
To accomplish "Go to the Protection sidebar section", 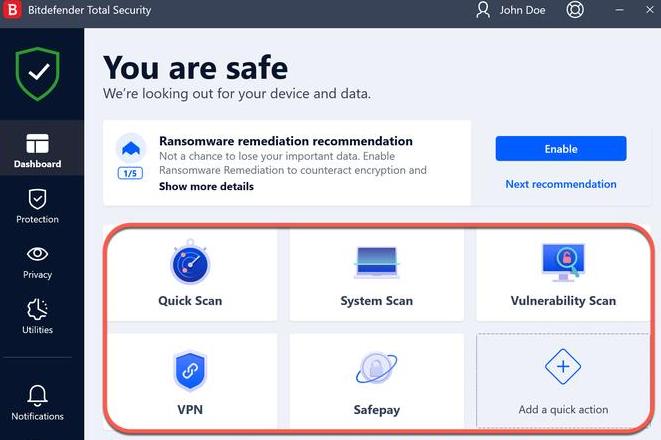I will (x=38, y=206).
